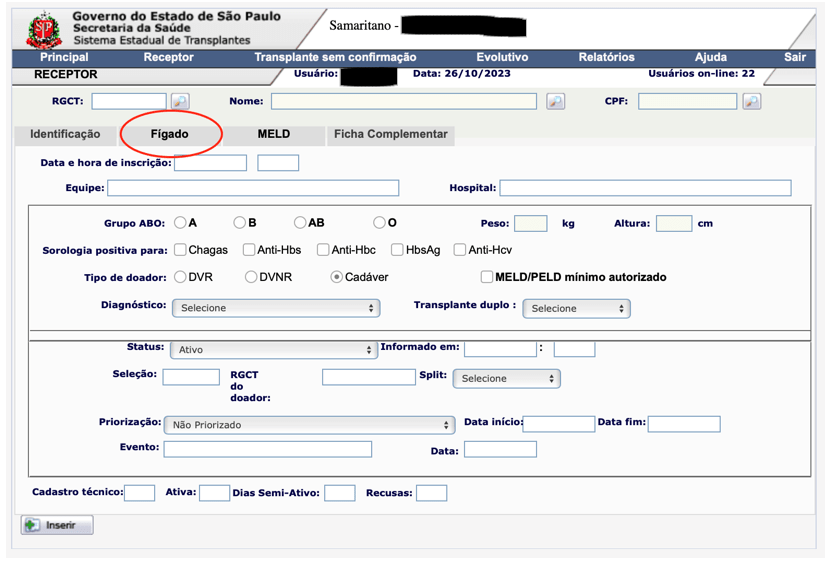Open the Diagnóstico dropdown

[275, 308]
